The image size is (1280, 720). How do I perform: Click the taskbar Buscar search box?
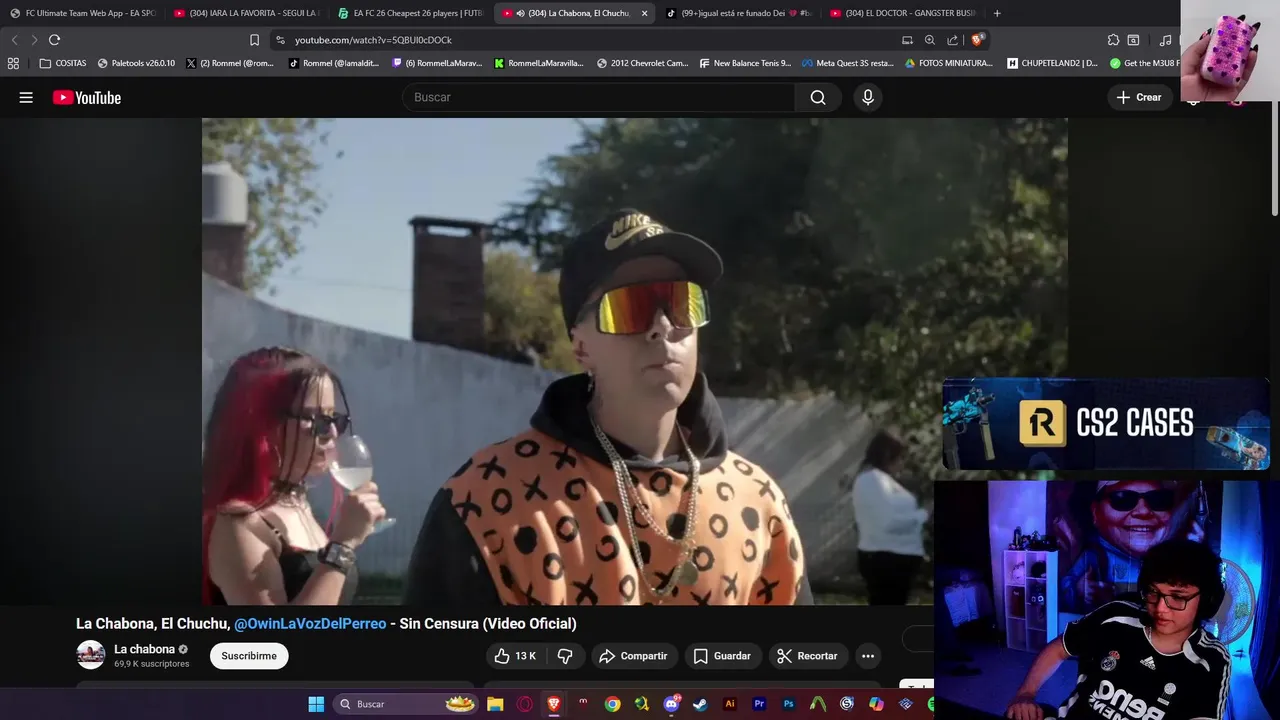(x=405, y=704)
